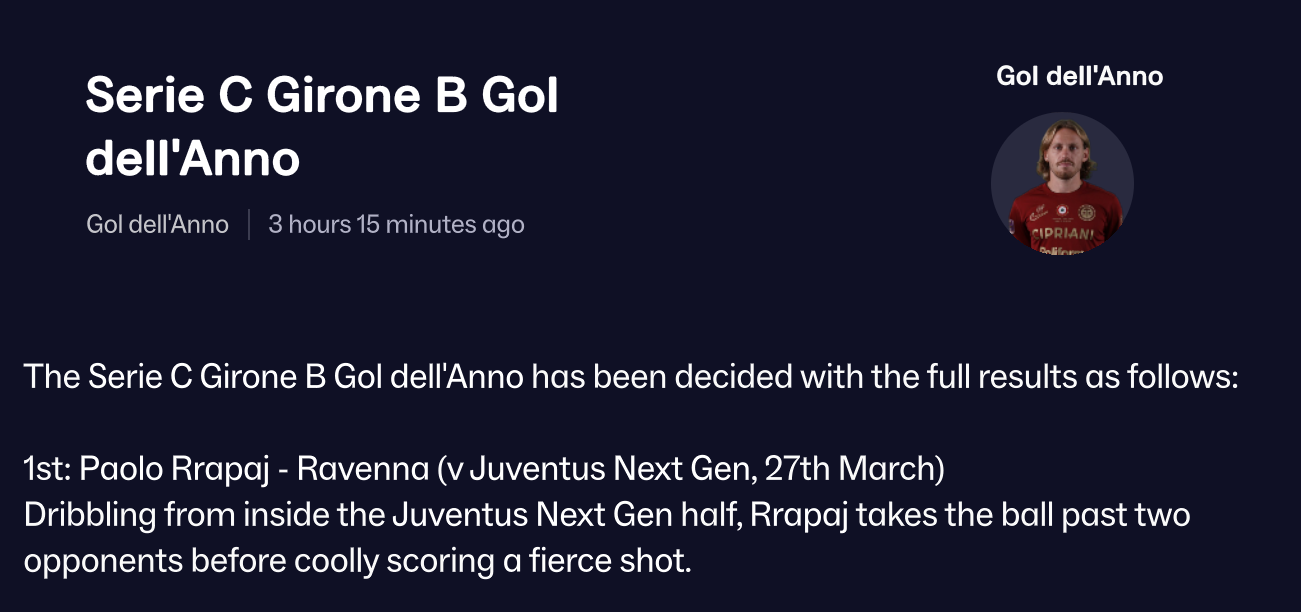
Task: Click the vertical divider beside the timestamp
Action: tap(249, 224)
